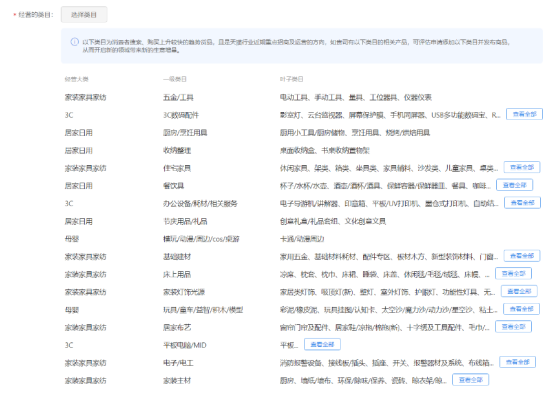View all 床上用品 leaf categories
The height and width of the screenshot is (404, 550).
[513, 273]
